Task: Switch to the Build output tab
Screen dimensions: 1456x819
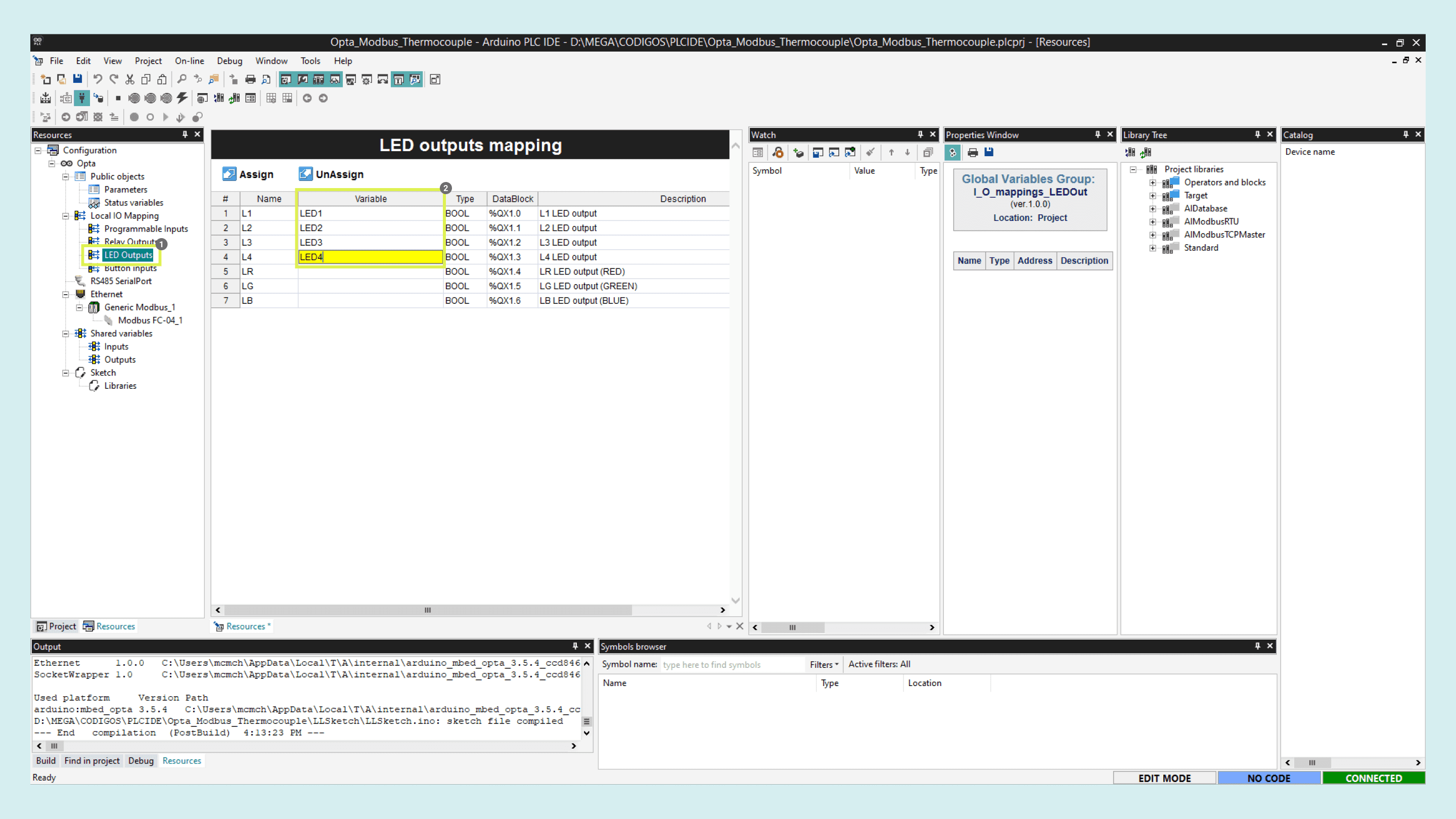Action: click(x=46, y=761)
